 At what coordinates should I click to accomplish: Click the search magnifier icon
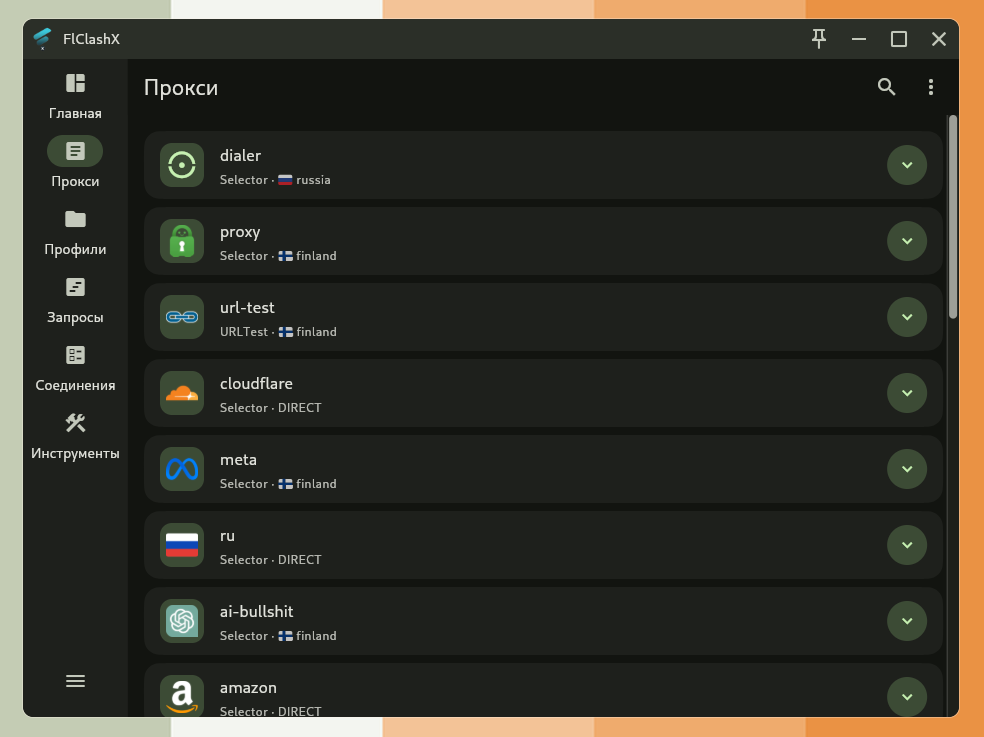(x=886, y=87)
